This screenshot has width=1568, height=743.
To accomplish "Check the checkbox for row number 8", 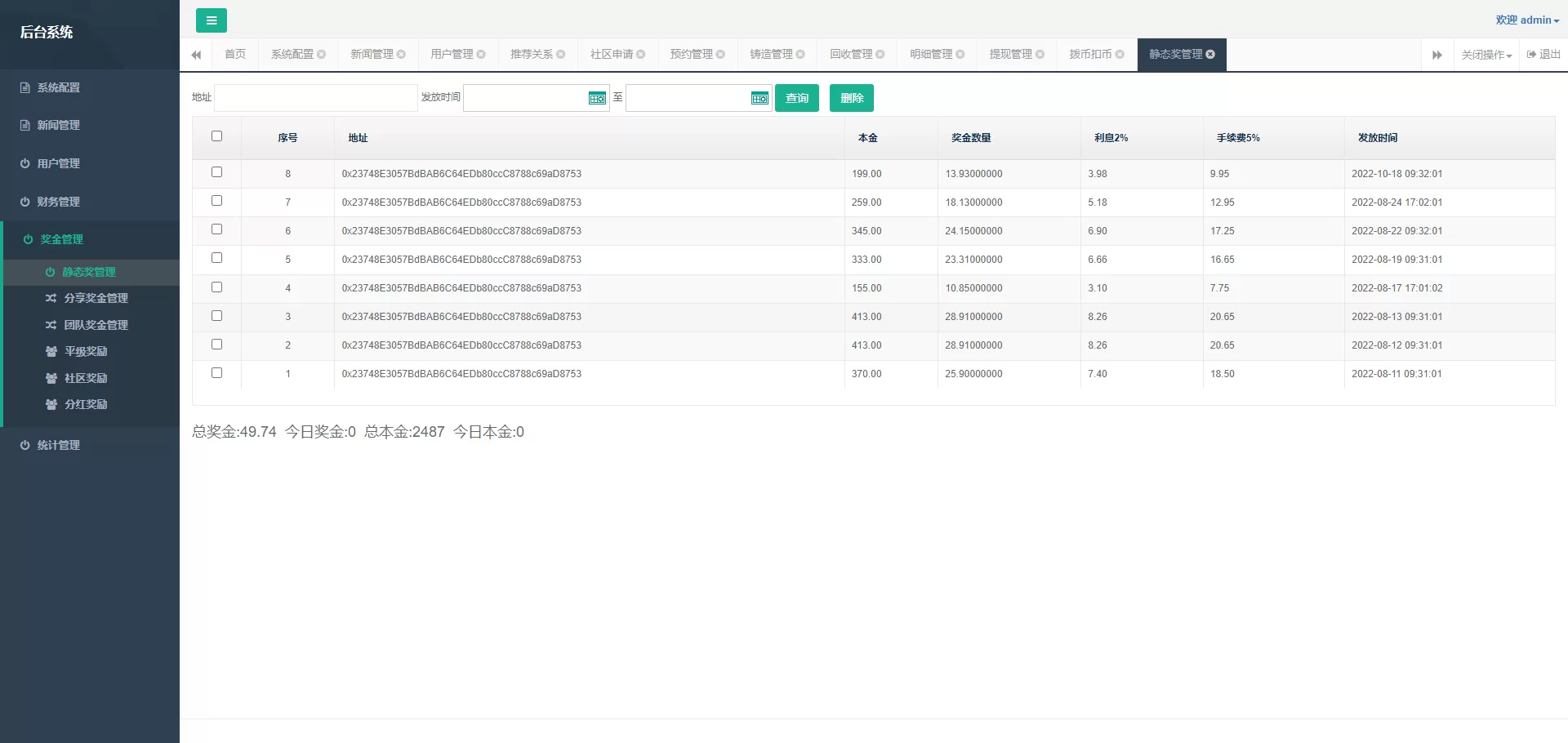I will (216, 172).
